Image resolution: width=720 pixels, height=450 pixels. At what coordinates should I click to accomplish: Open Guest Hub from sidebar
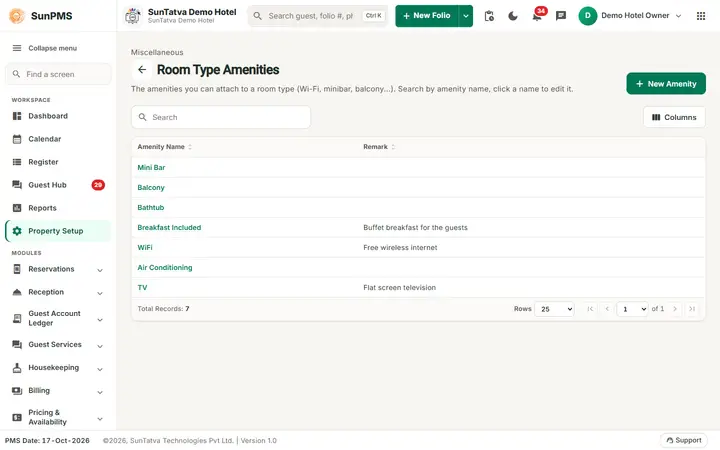(58, 185)
